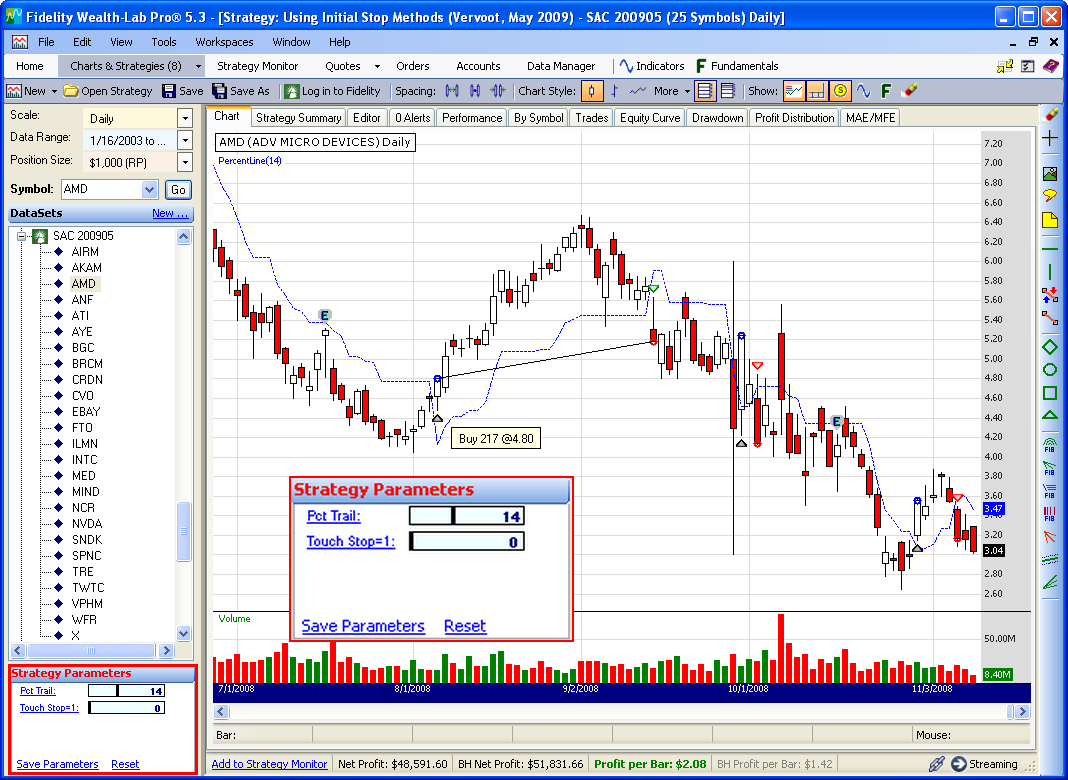Select the triangle drawing tool
This screenshot has height=780, width=1068.
point(1050,416)
